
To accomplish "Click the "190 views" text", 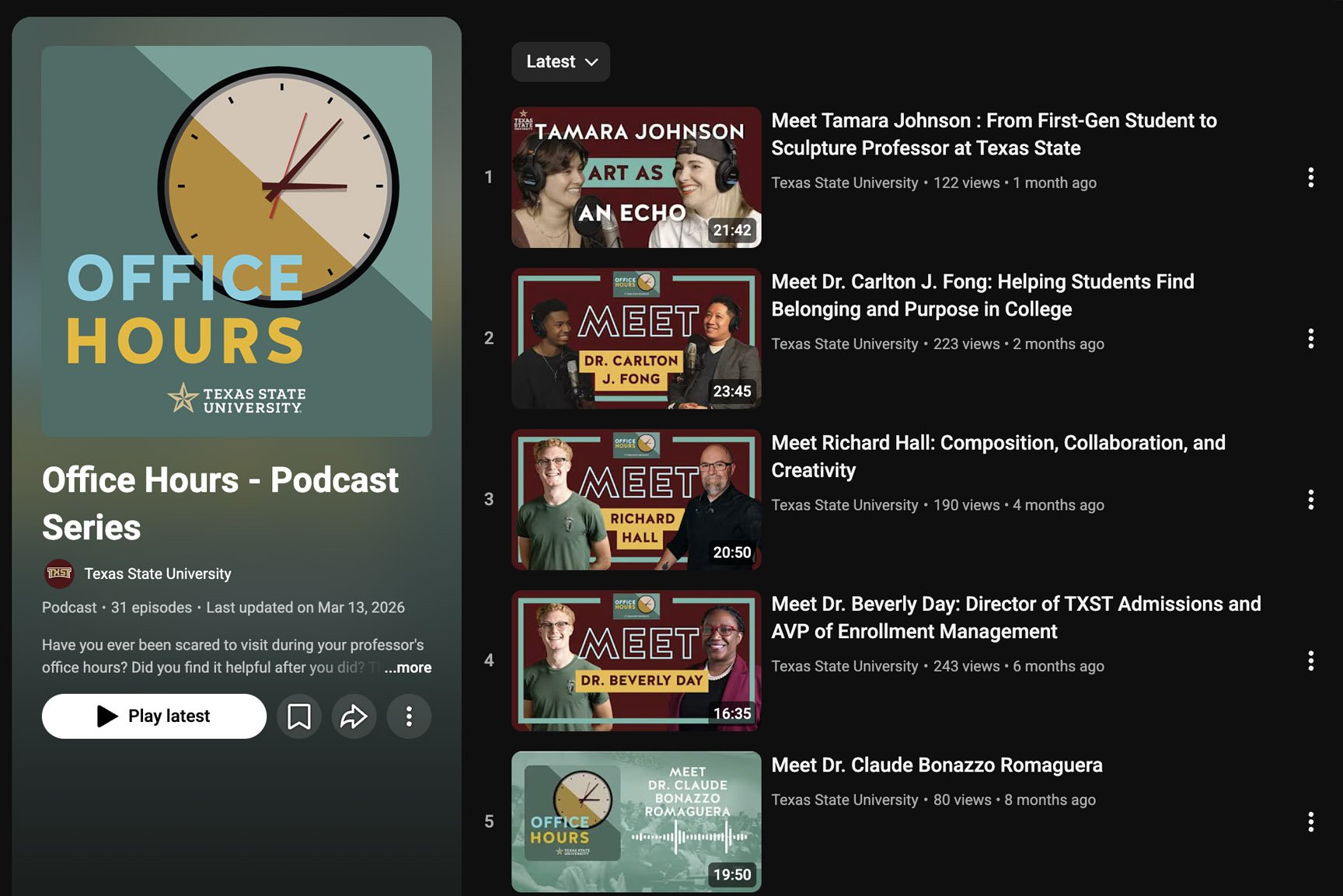I will (x=966, y=505).
